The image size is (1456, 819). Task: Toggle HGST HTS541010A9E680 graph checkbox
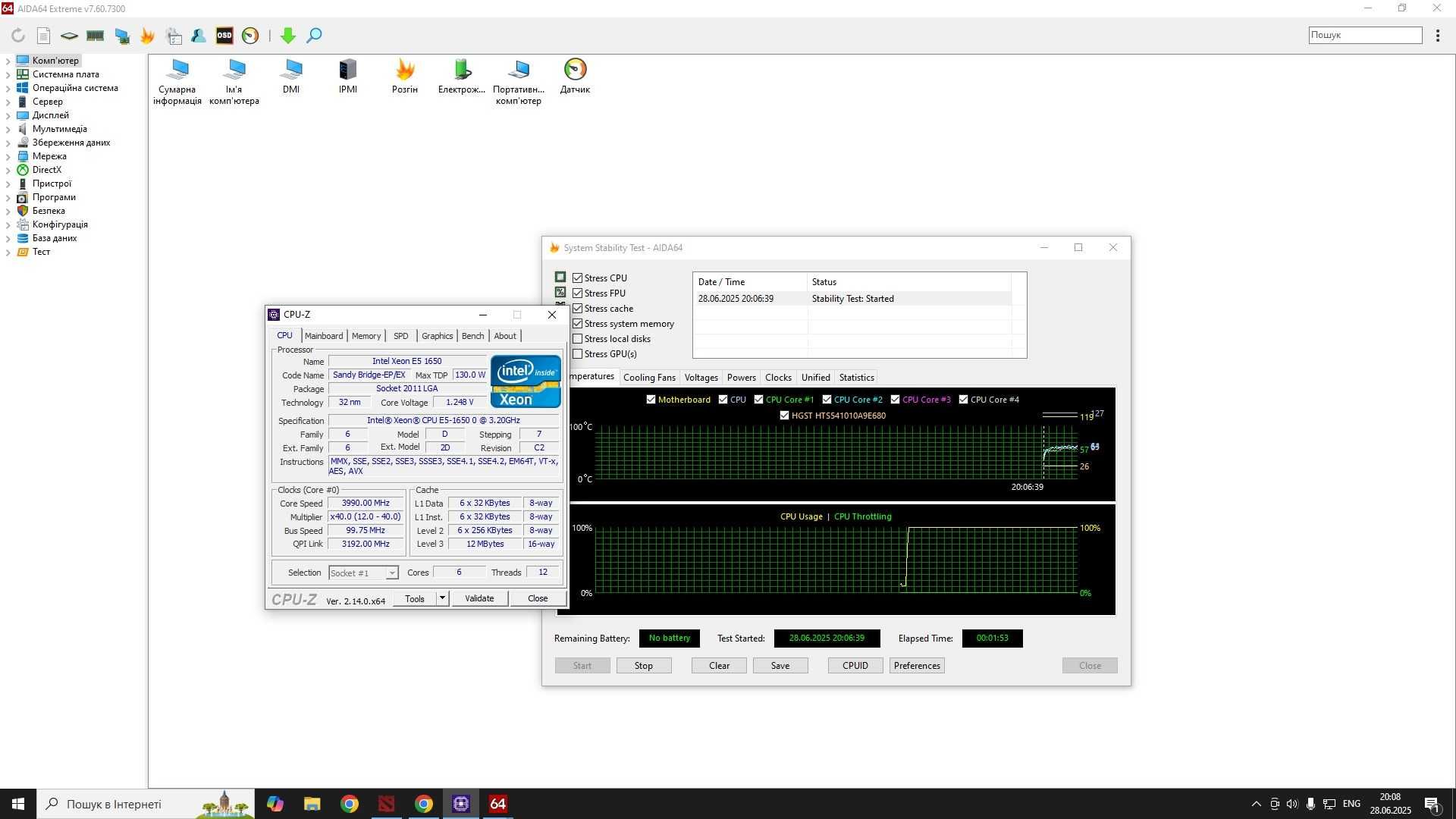coord(784,416)
